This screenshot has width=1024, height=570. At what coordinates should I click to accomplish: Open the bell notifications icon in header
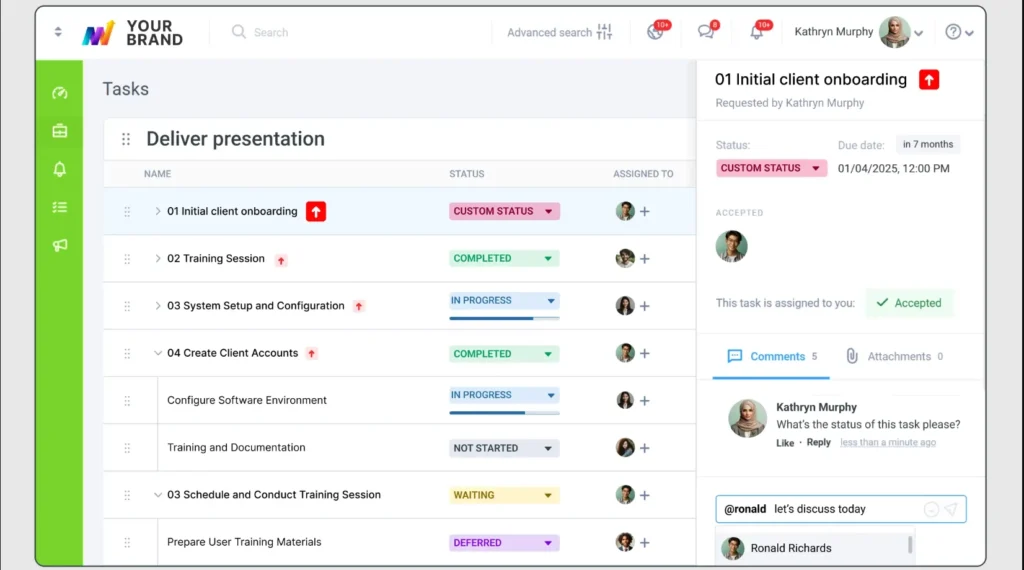756,32
